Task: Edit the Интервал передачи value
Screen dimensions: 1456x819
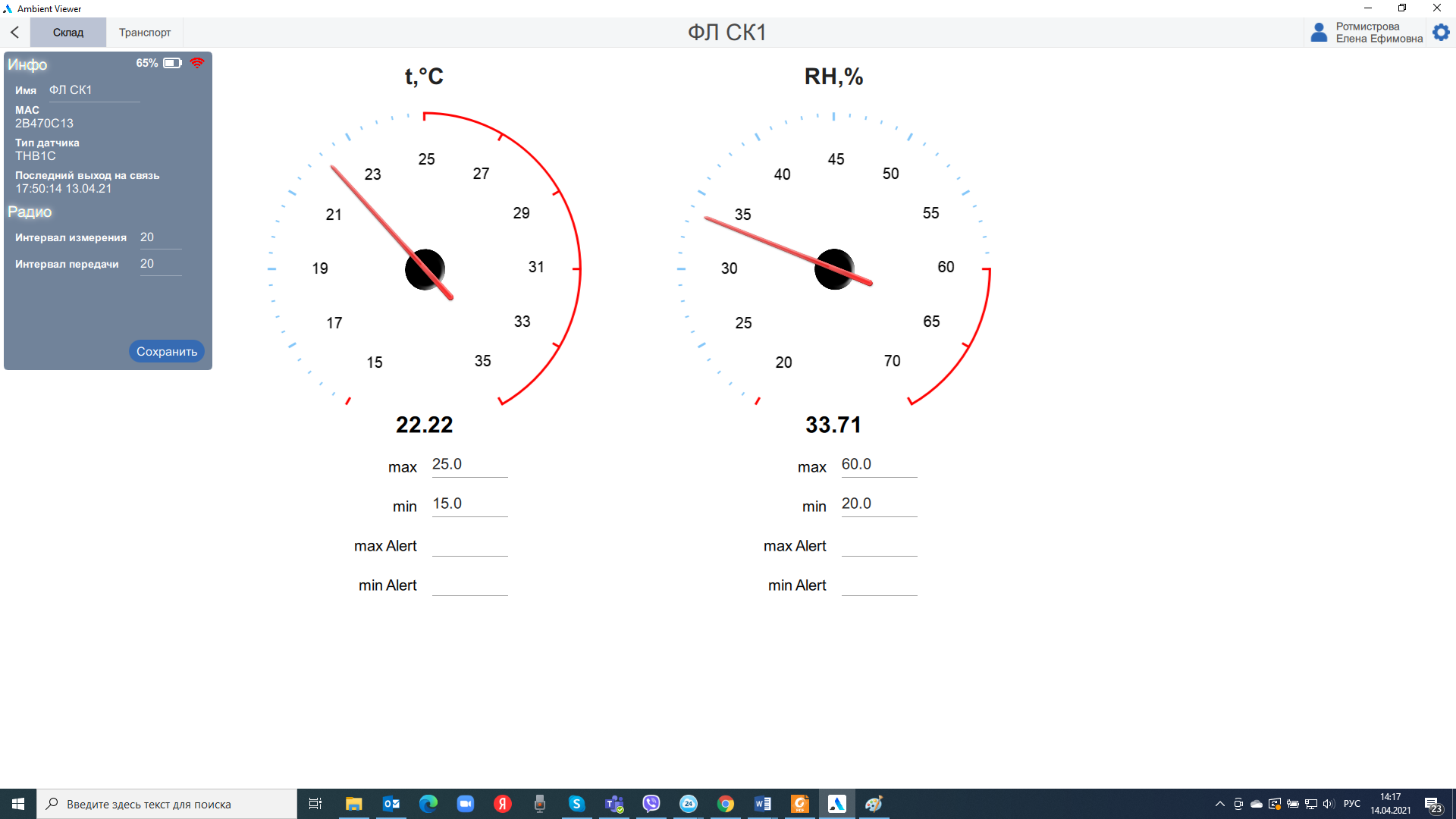Action: (160, 264)
